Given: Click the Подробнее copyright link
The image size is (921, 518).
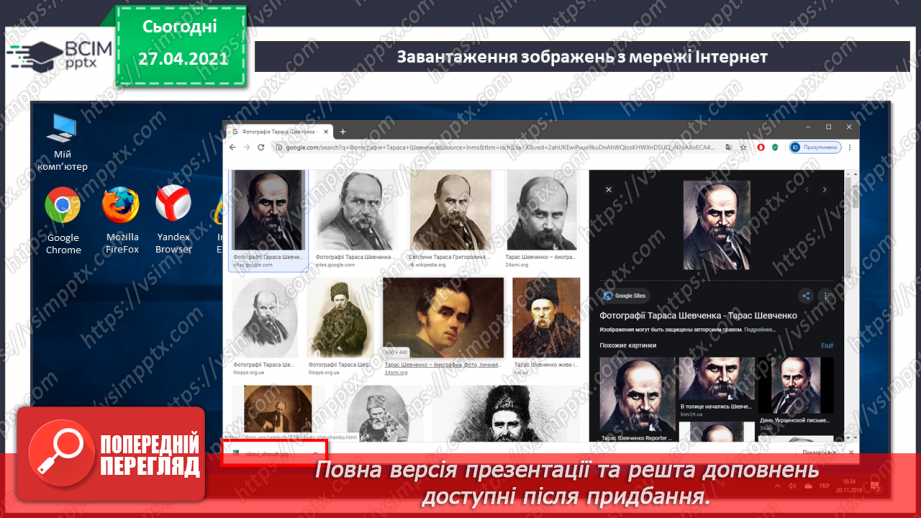Looking at the screenshot, I should [x=759, y=330].
